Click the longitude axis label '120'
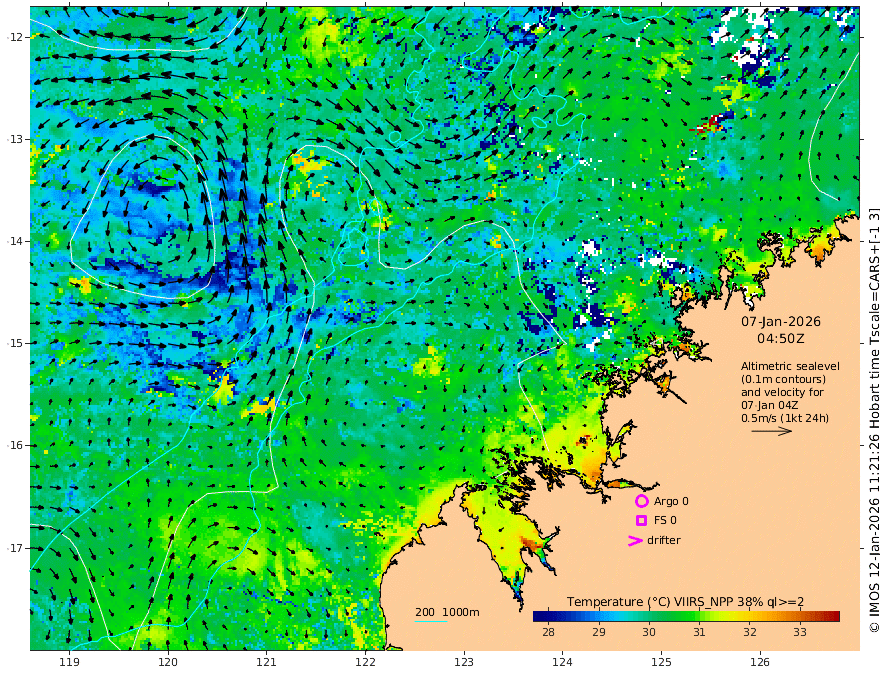This screenshot has height=680, width=880. pyautogui.click(x=168, y=663)
